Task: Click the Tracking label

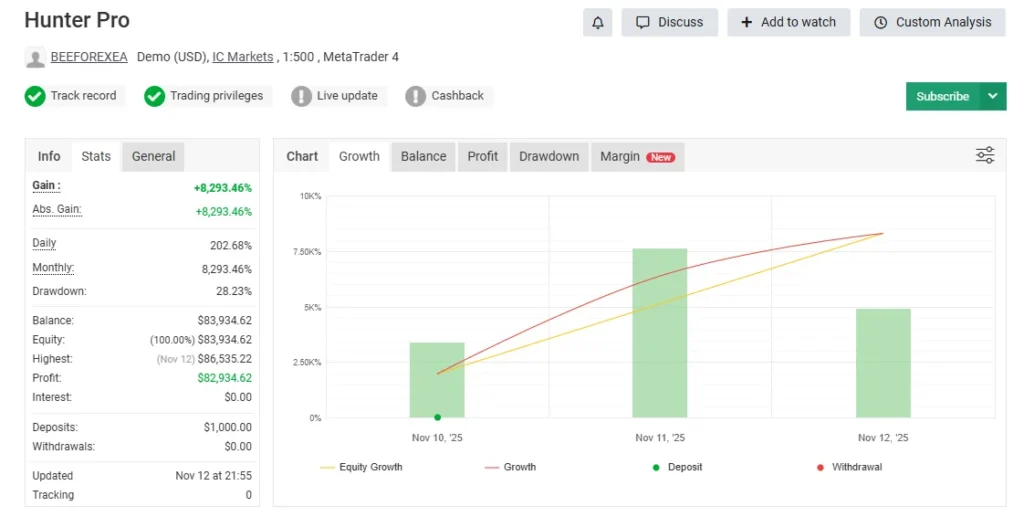Action: (x=53, y=495)
